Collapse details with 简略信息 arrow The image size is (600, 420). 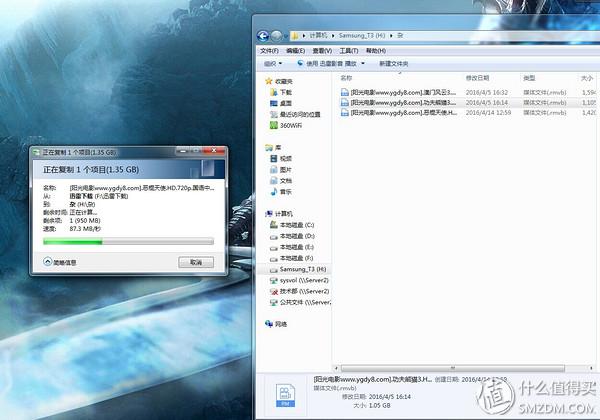(48, 262)
